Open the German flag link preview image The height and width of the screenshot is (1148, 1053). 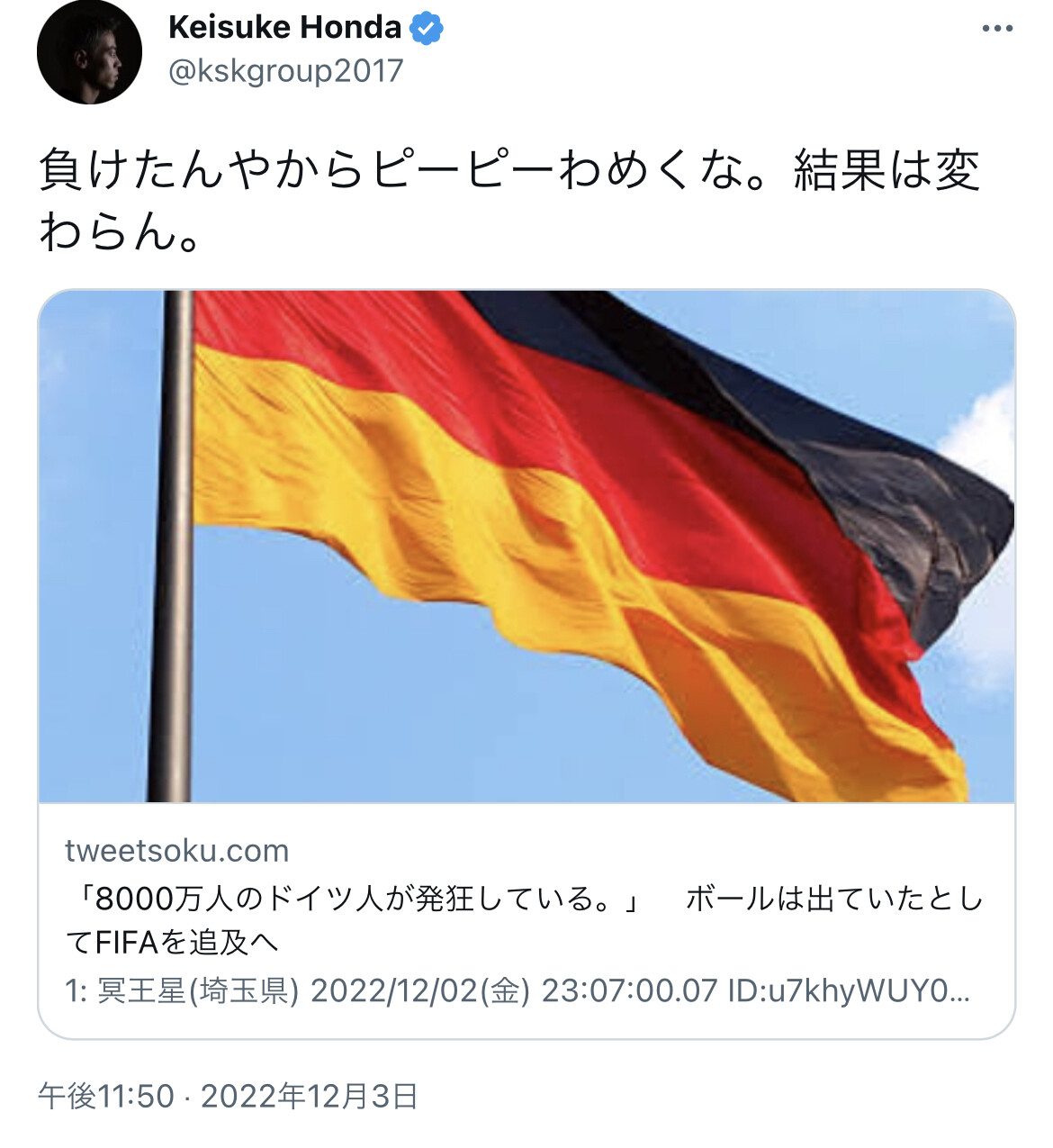[x=526, y=547]
